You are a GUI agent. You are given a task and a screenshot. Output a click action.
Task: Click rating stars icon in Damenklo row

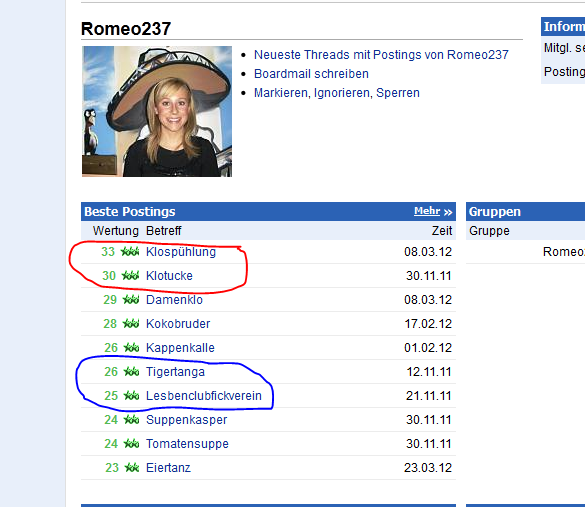131,300
